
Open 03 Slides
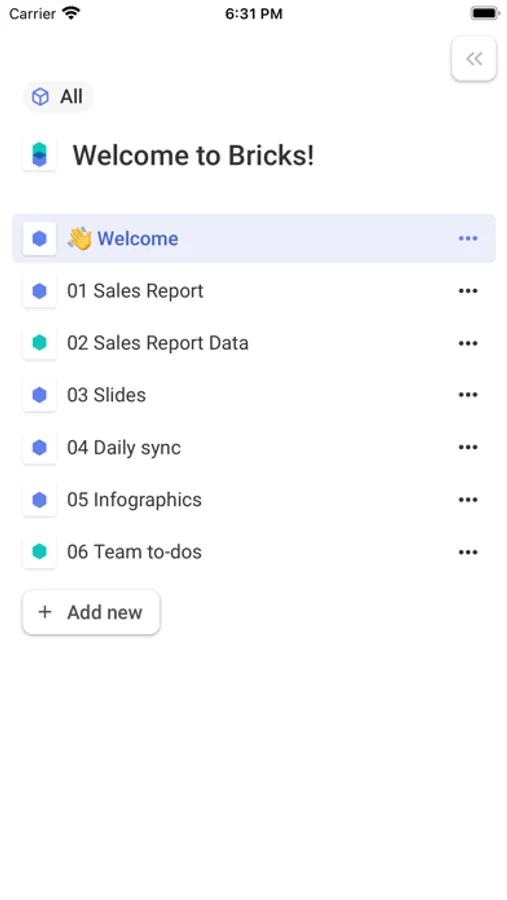click(x=106, y=395)
